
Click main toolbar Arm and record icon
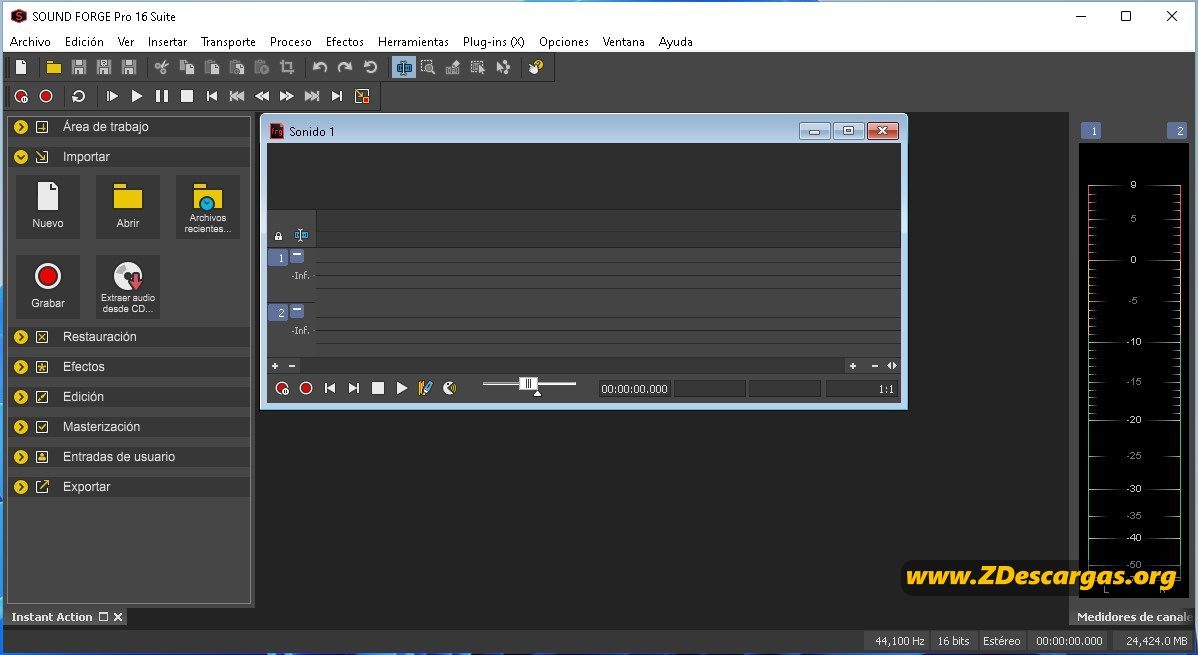(x=21, y=96)
